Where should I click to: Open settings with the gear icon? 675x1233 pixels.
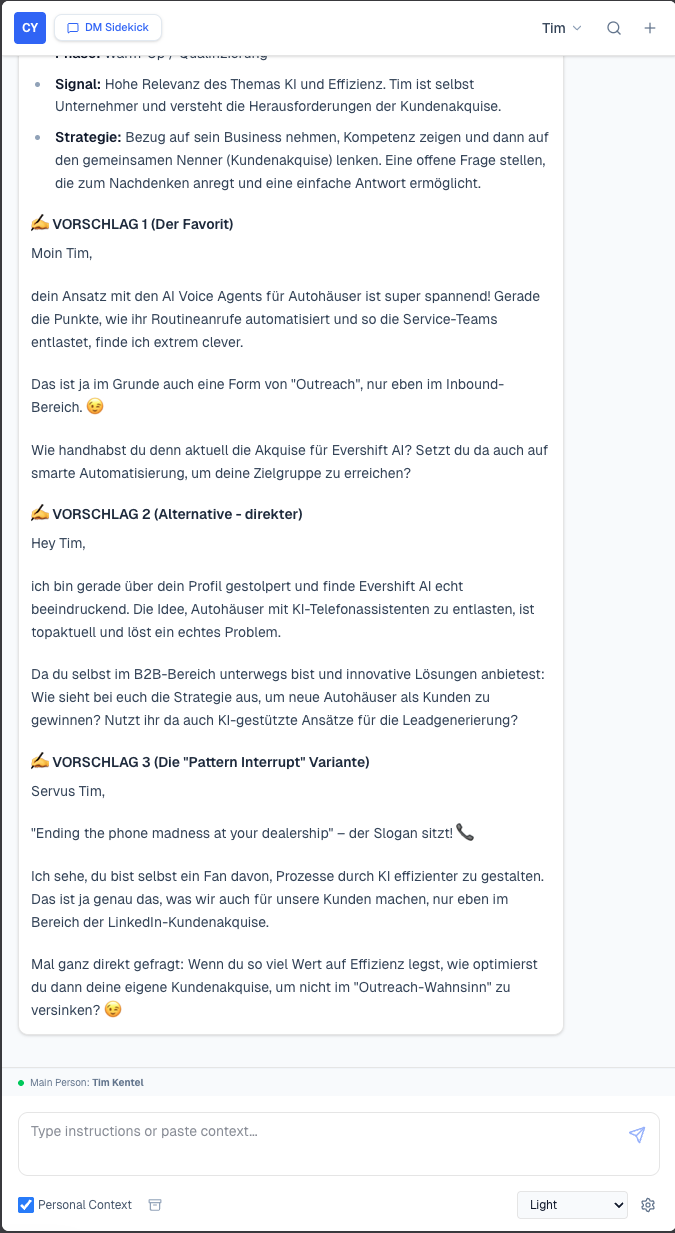648,1205
